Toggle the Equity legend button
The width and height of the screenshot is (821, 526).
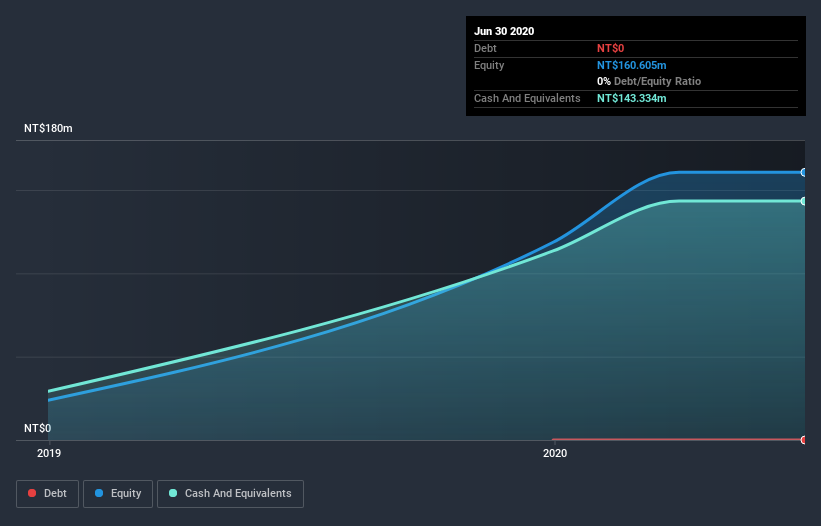(118, 494)
